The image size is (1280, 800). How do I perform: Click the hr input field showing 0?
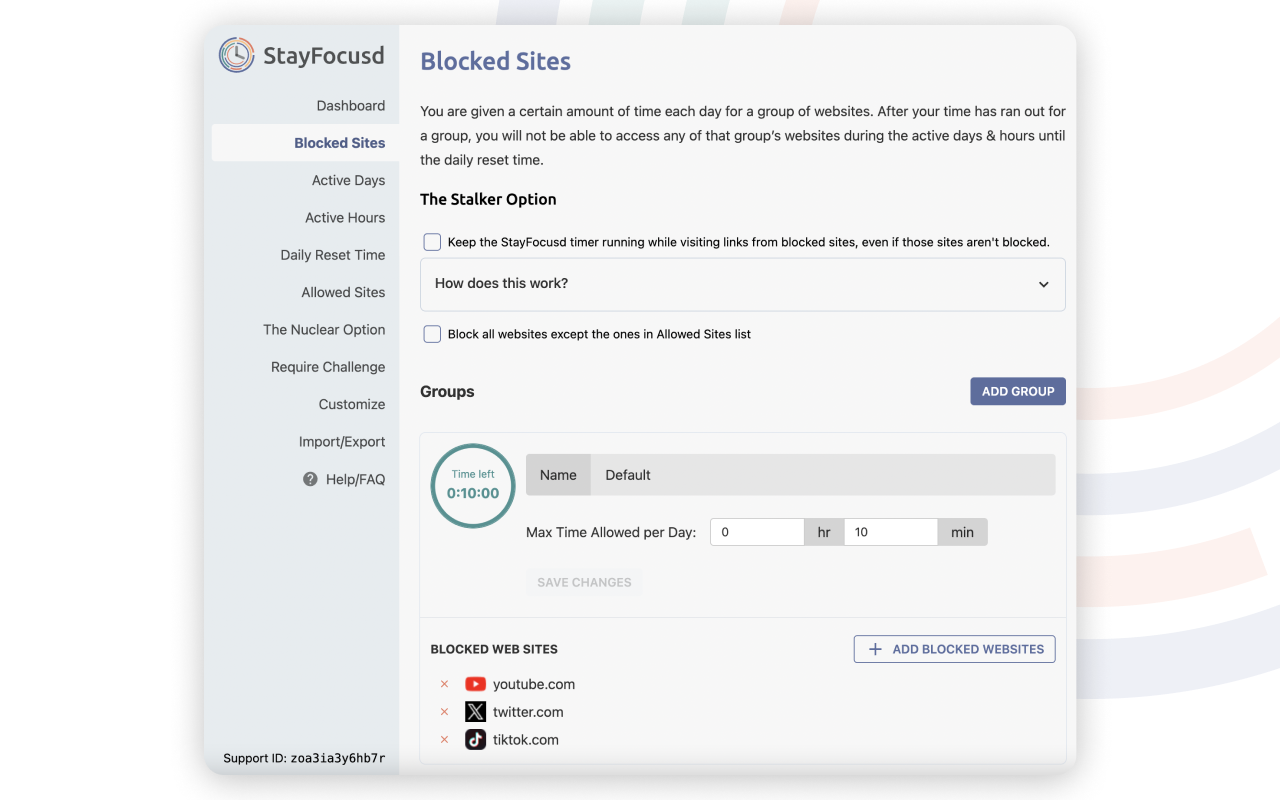pyautogui.click(x=757, y=532)
